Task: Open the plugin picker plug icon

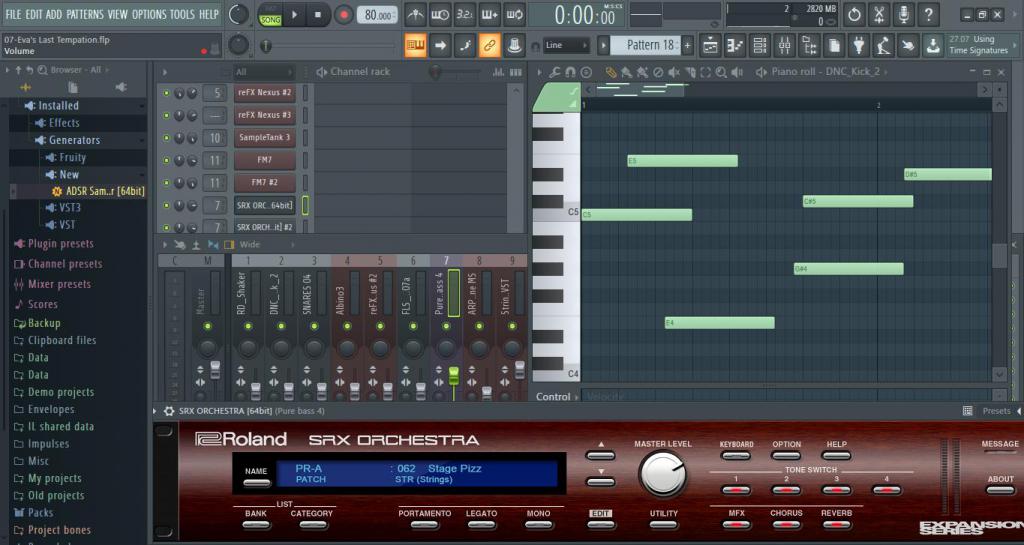Action: [859, 46]
